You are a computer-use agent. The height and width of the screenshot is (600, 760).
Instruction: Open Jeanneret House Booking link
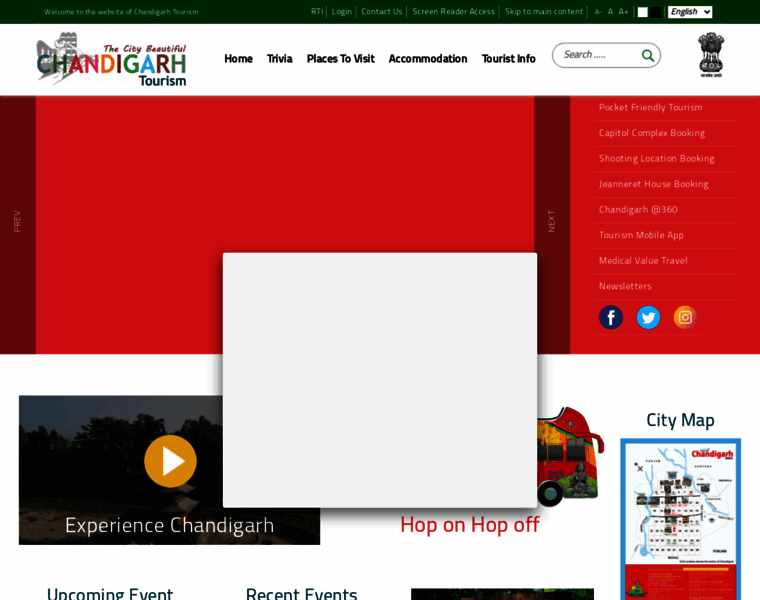pos(653,184)
